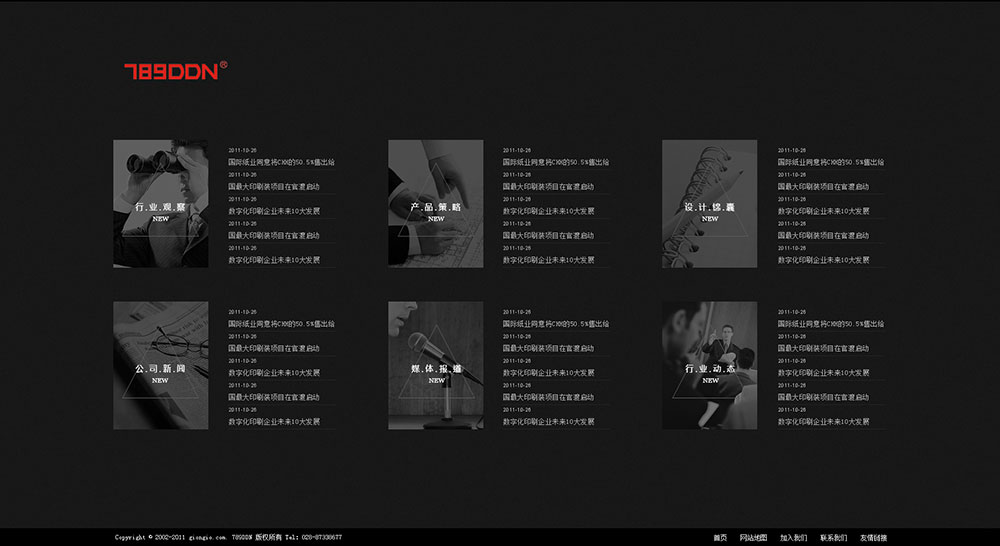Open the 行业动态 category image

(709, 366)
